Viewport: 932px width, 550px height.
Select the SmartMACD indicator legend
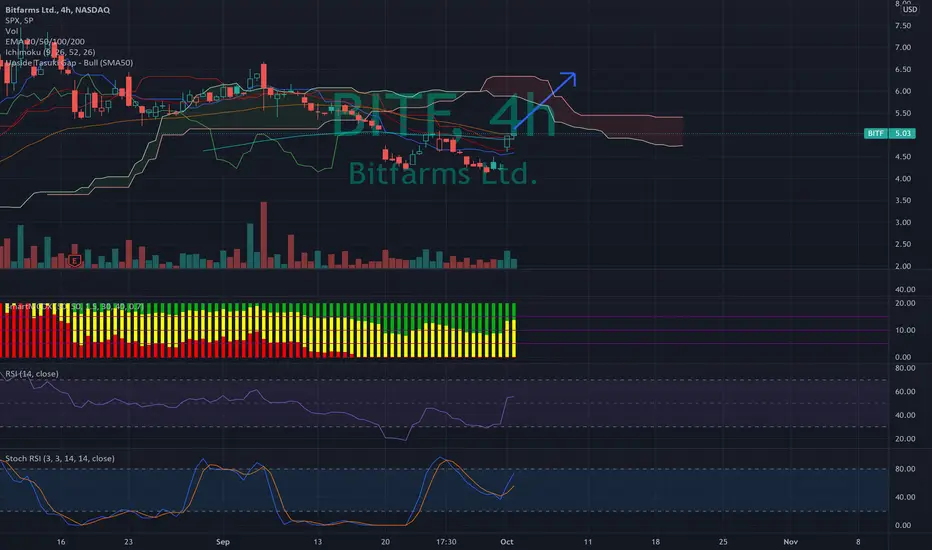[74, 307]
